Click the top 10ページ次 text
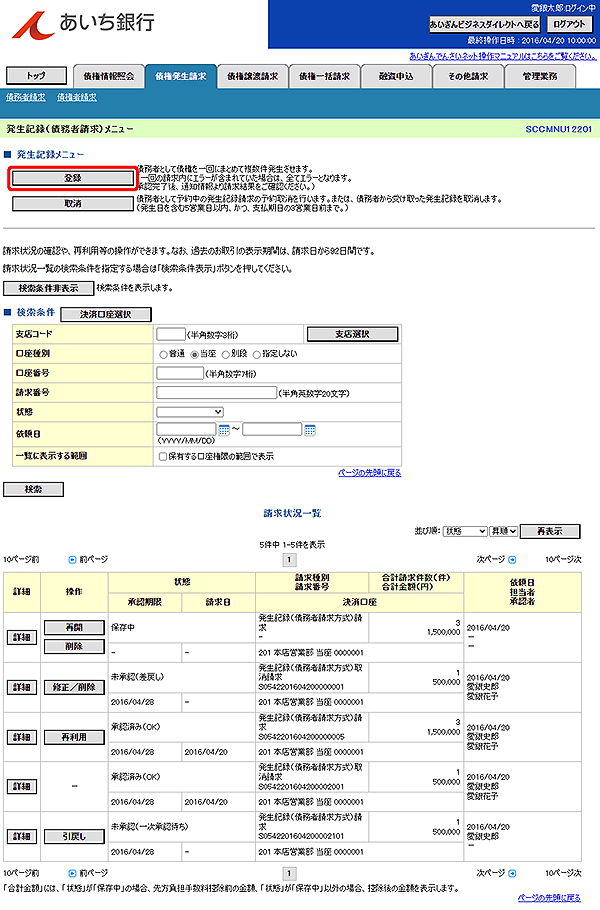 [x=563, y=560]
